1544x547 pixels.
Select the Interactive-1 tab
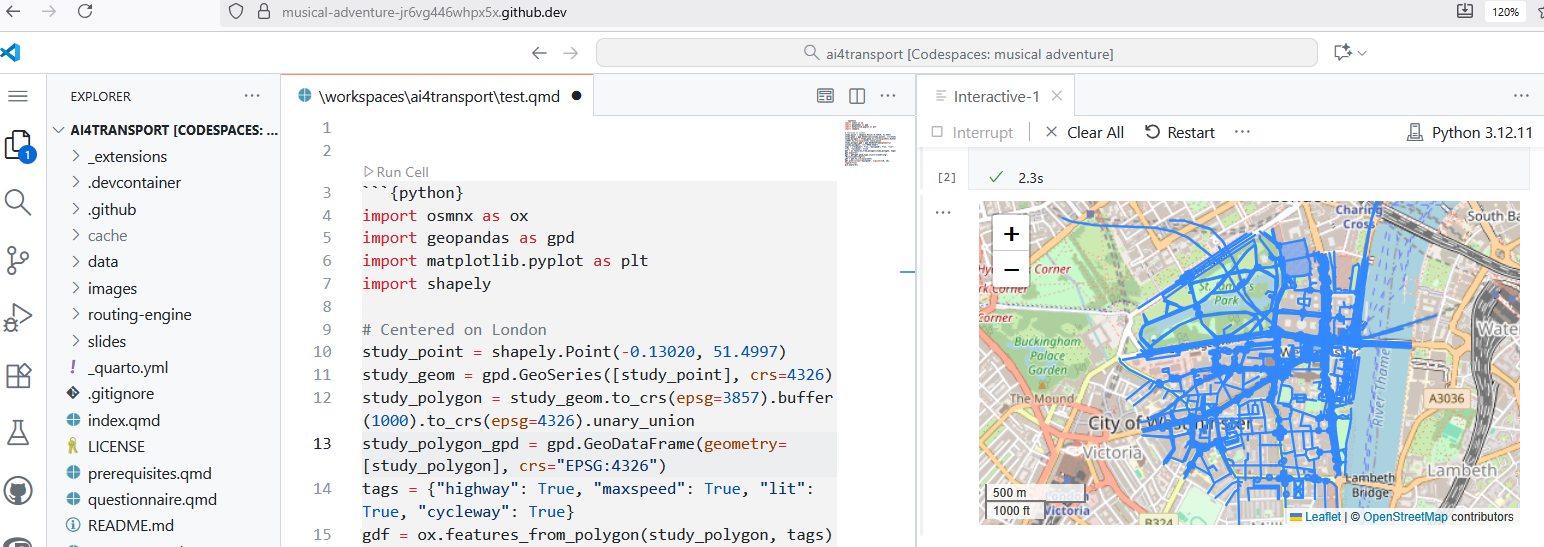[996, 97]
